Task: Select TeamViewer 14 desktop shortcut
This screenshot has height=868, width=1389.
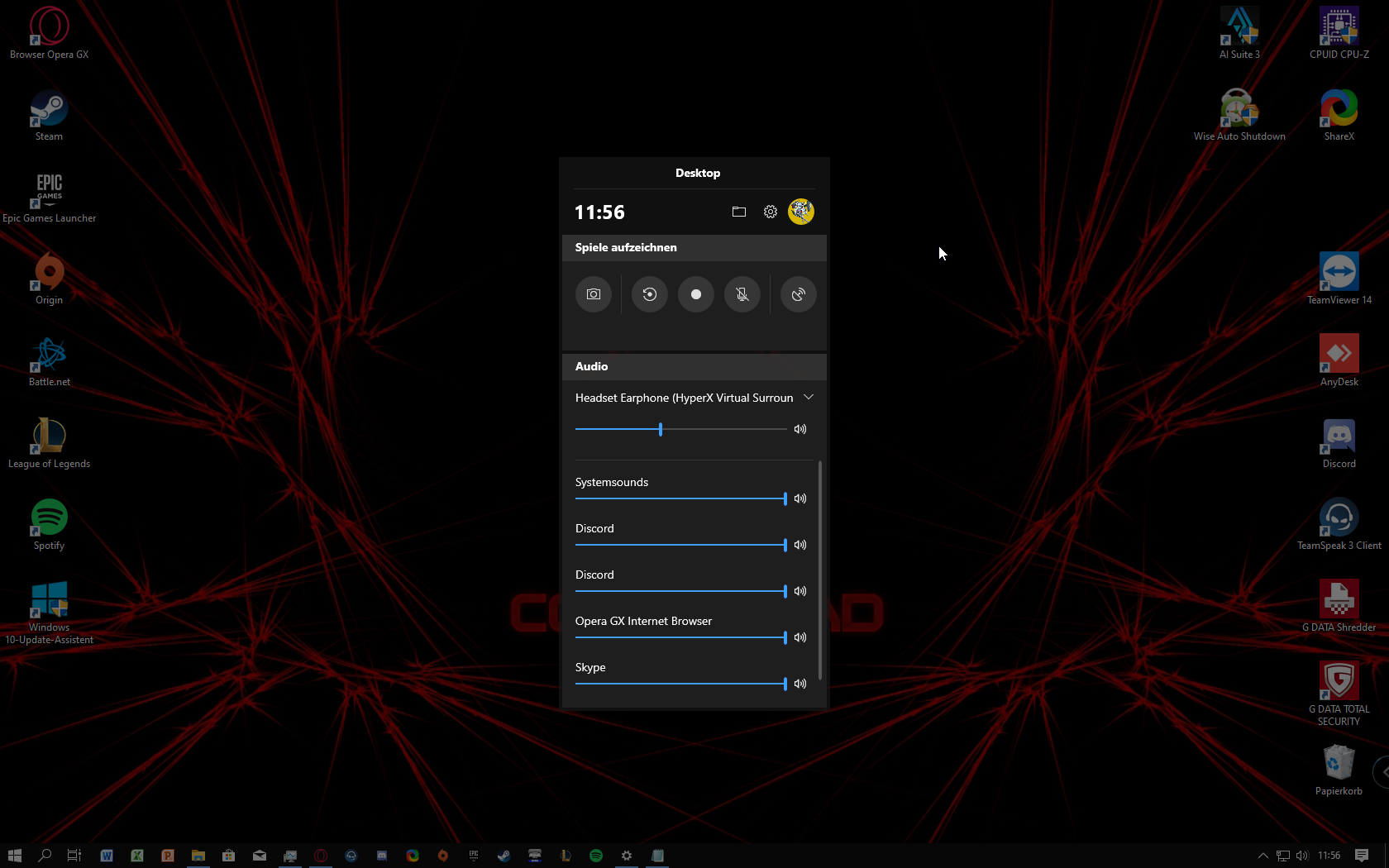Action: tap(1339, 279)
